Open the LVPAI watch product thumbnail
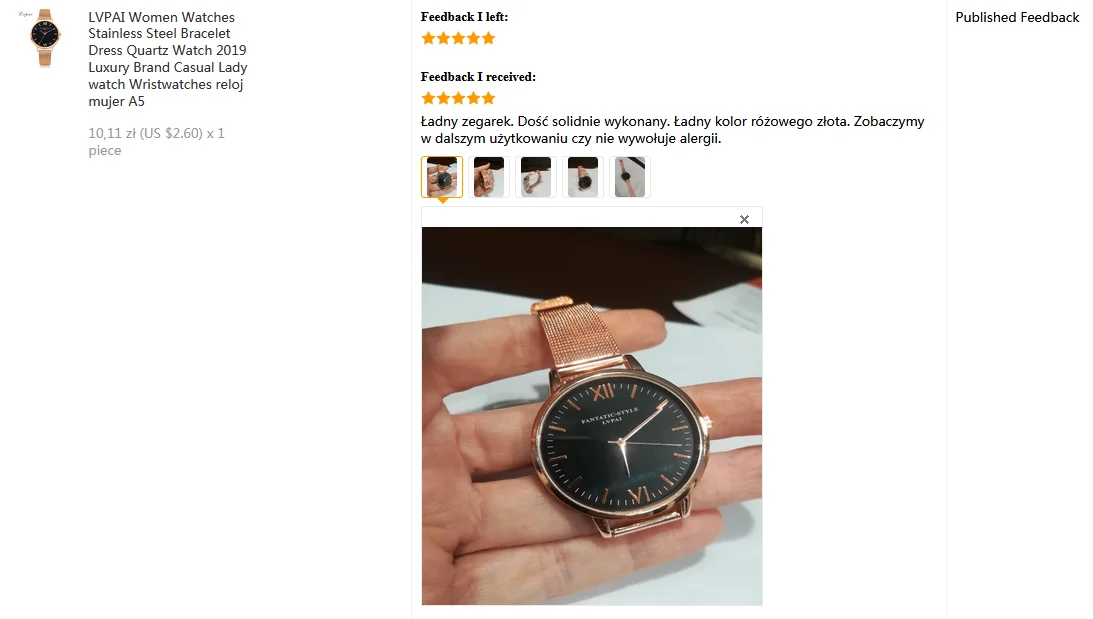The image size is (1093, 619). [44, 38]
